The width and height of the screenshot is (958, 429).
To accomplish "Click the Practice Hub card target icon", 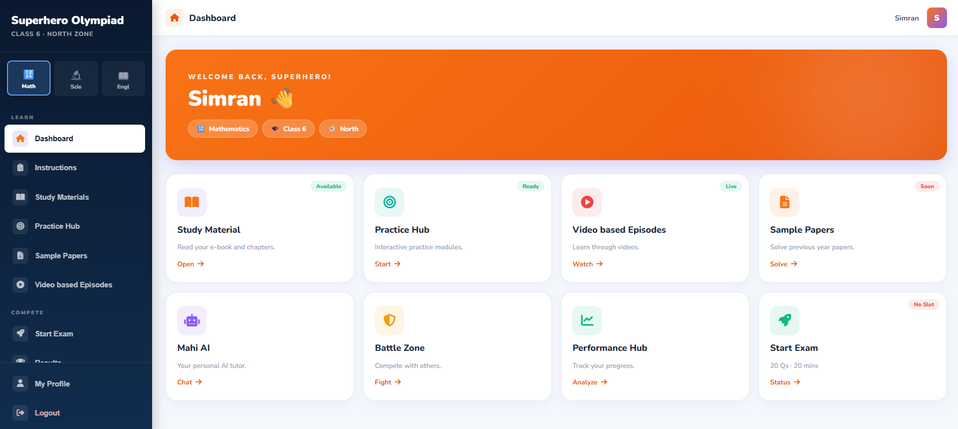I will point(389,202).
